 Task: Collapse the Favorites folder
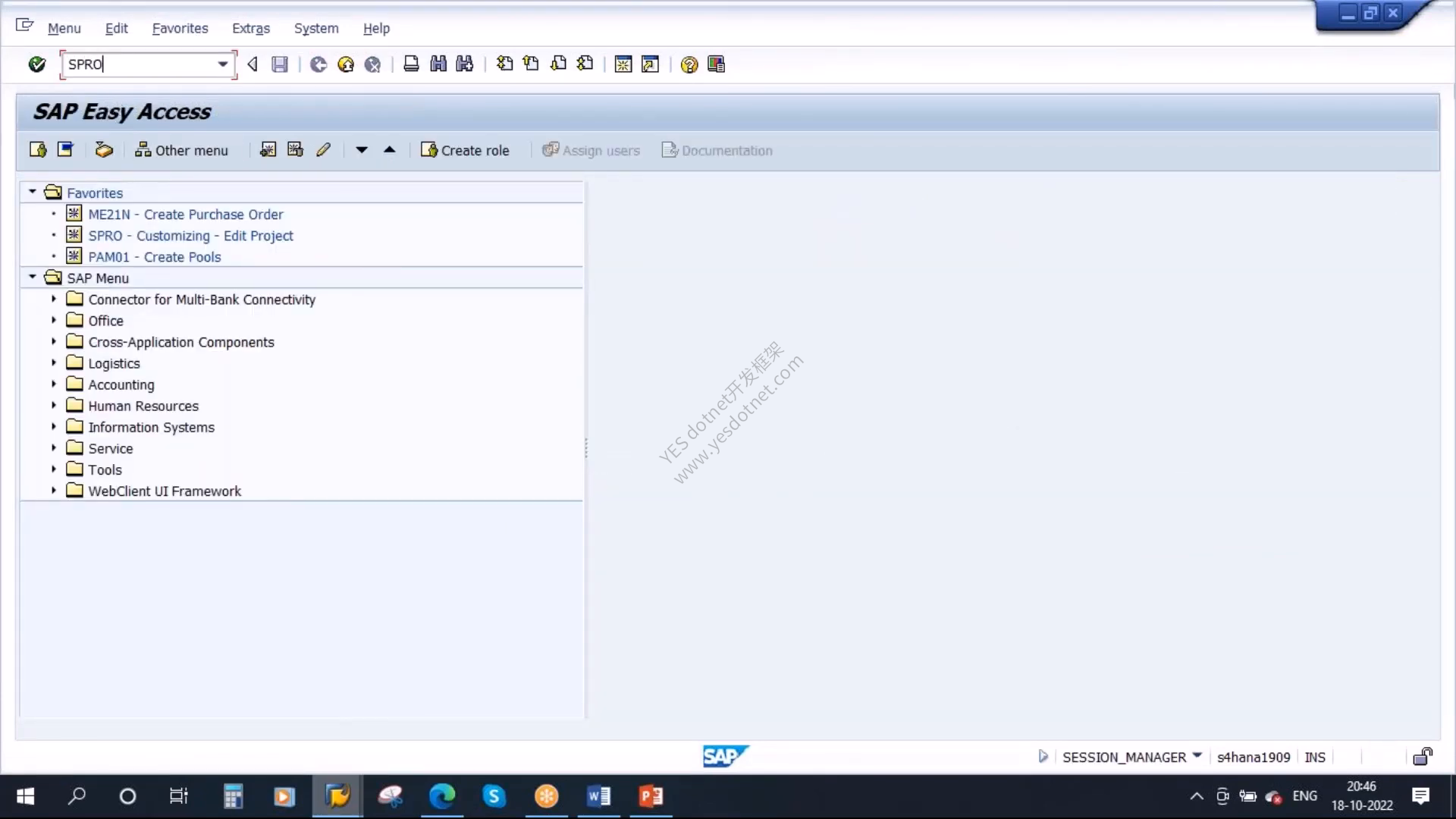point(32,193)
